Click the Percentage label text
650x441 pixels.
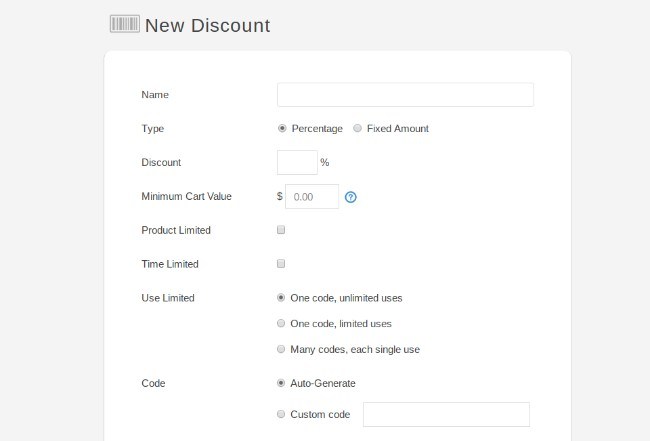click(317, 129)
